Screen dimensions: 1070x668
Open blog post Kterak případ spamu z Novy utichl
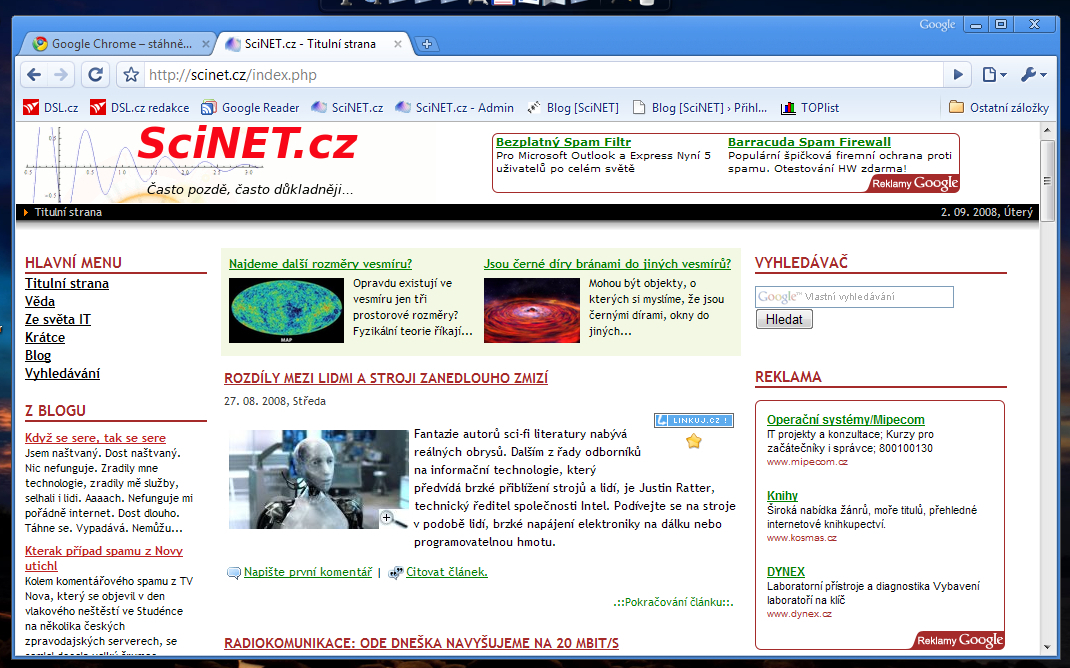pyautogui.click(x=104, y=558)
